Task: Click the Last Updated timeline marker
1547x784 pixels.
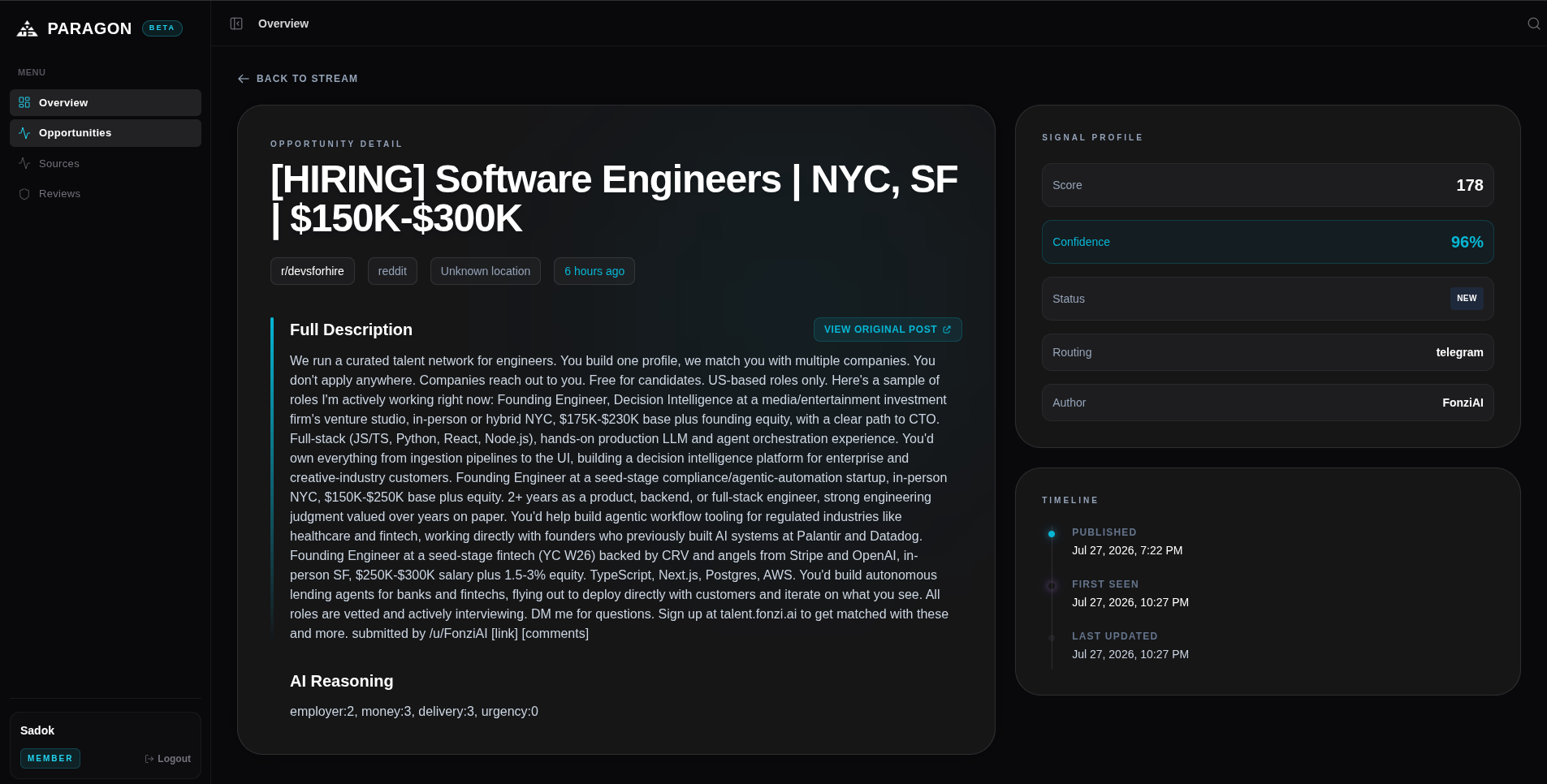Action: pyautogui.click(x=1052, y=638)
